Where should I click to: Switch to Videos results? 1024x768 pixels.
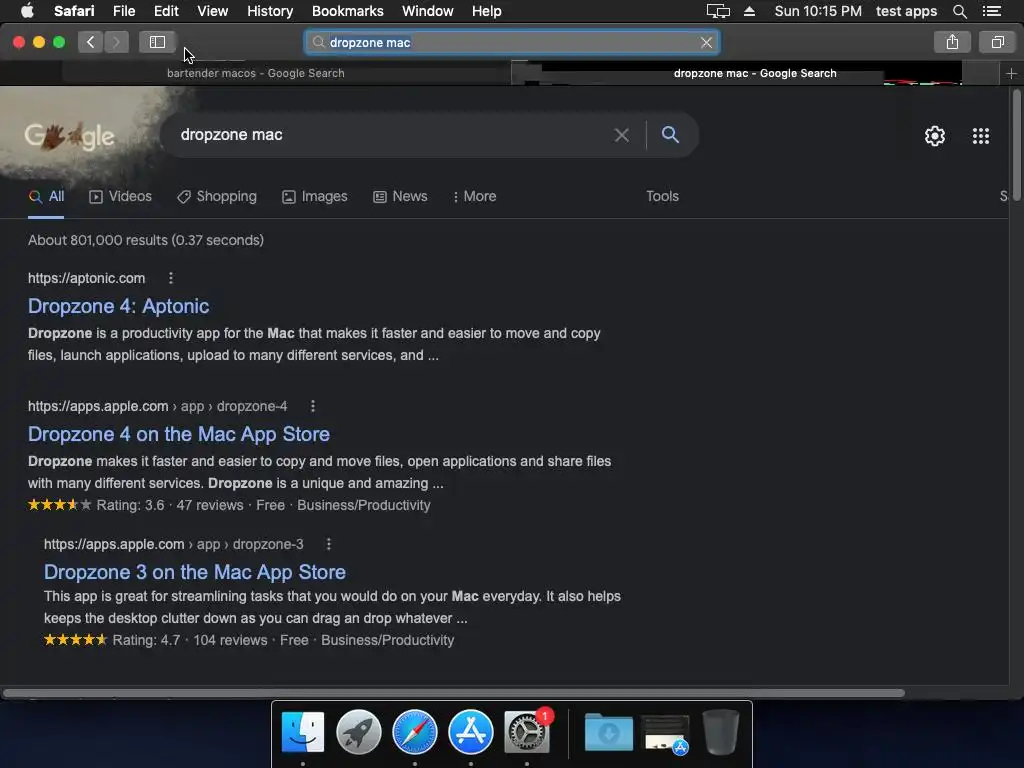point(121,197)
